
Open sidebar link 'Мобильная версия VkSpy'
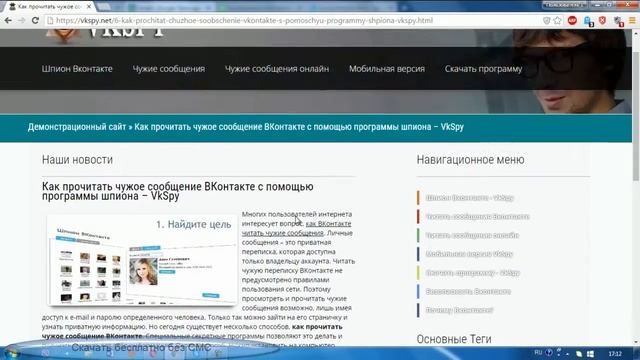click(469, 254)
